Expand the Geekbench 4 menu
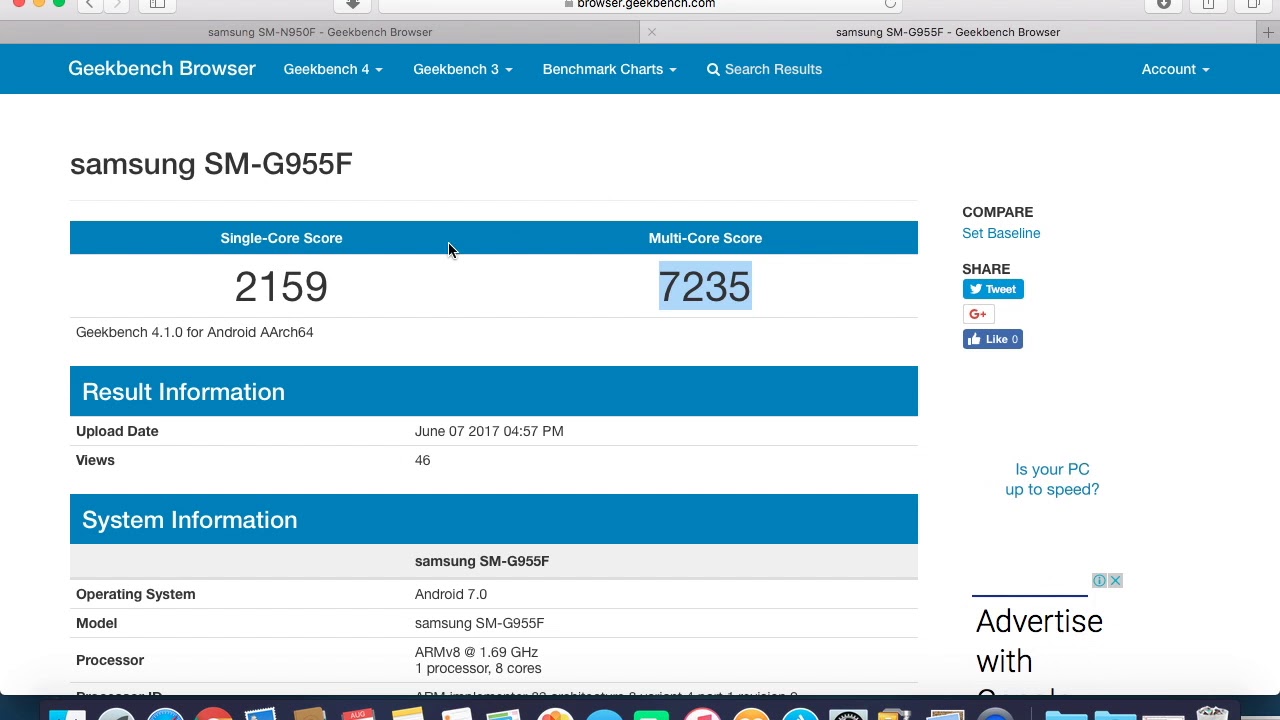Image resolution: width=1280 pixels, height=720 pixels. click(x=333, y=69)
